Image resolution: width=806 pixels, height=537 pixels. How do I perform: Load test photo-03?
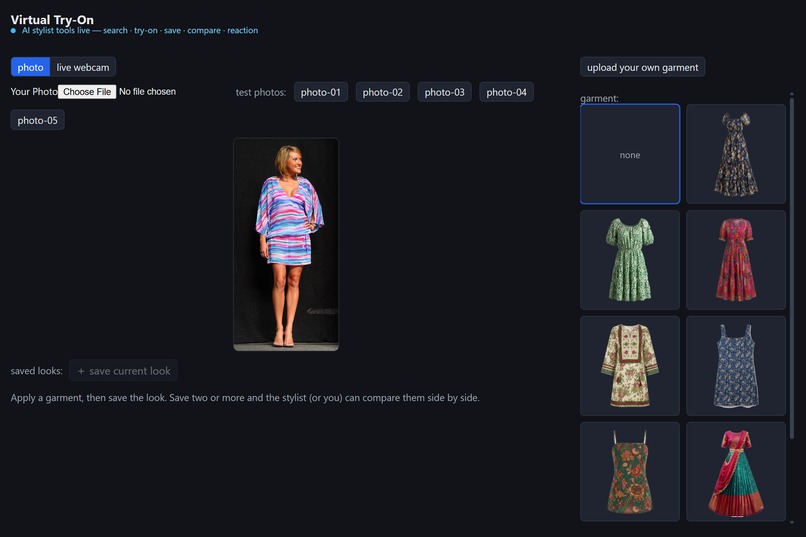445,92
